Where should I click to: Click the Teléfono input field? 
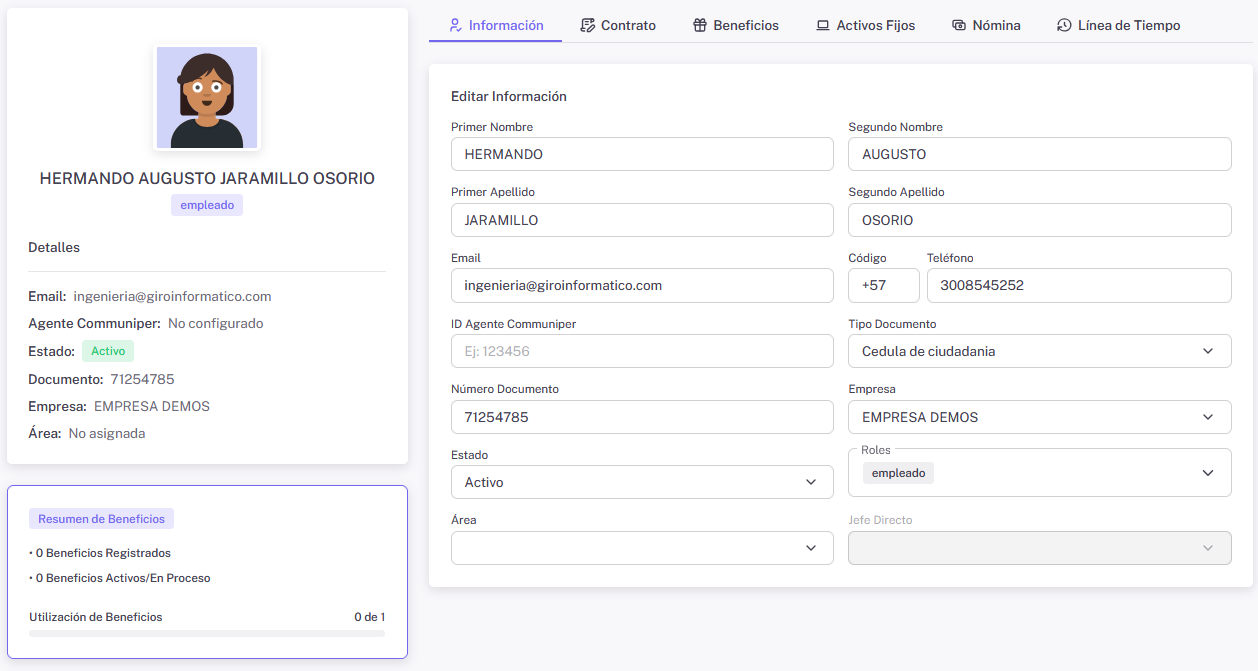pos(1078,285)
